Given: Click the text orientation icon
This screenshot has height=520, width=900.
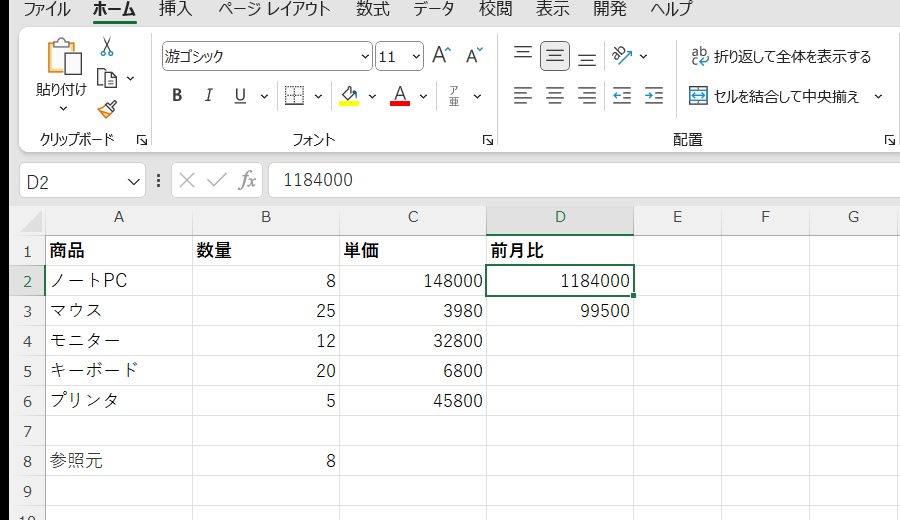Looking at the screenshot, I should coord(622,56).
